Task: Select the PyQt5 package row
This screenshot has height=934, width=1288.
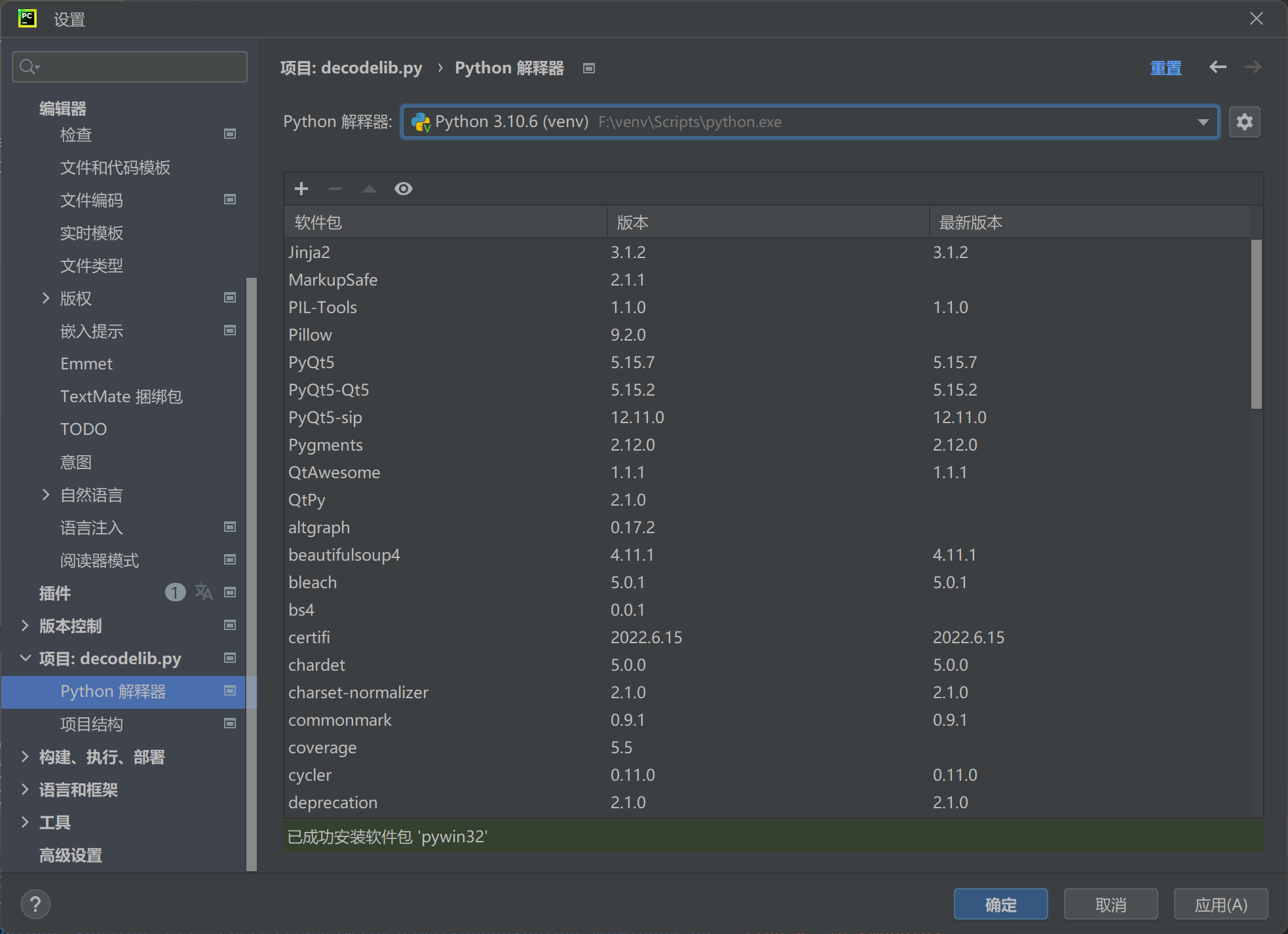Action: 312,362
